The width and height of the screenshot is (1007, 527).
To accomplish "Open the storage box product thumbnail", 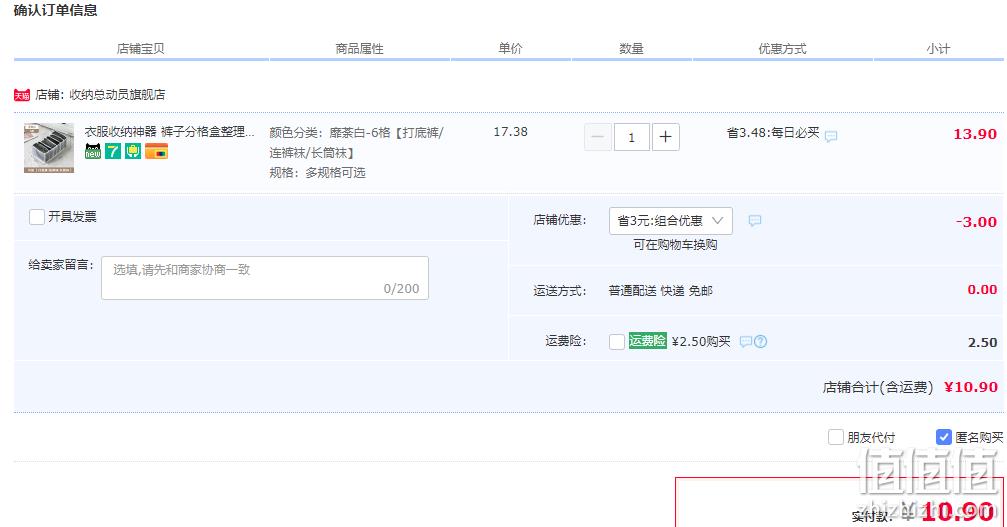I will point(49,148).
